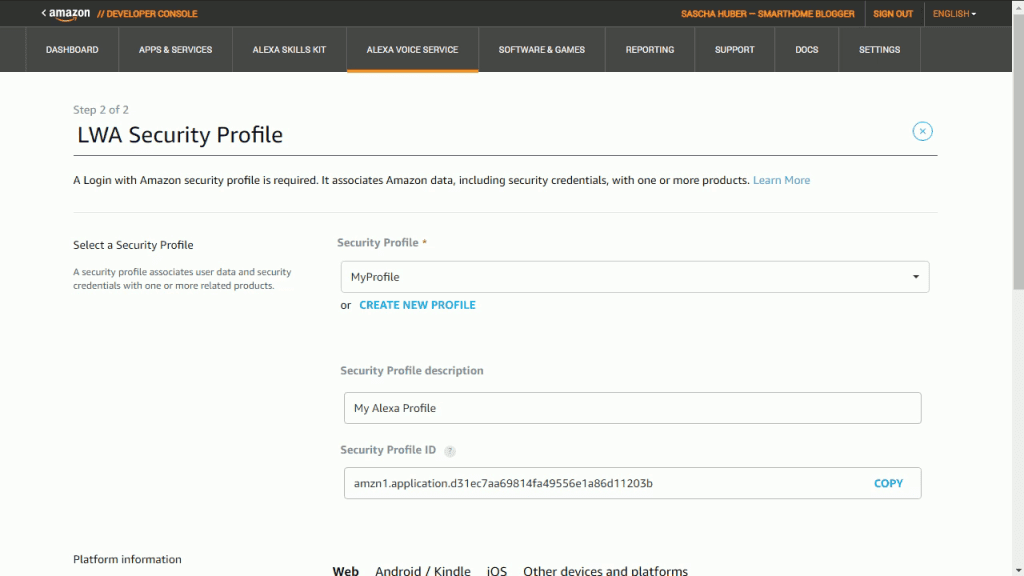Open the Security Profile dropdown showing MyProfile
Viewport: 1024px width, 576px height.
(x=635, y=277)
